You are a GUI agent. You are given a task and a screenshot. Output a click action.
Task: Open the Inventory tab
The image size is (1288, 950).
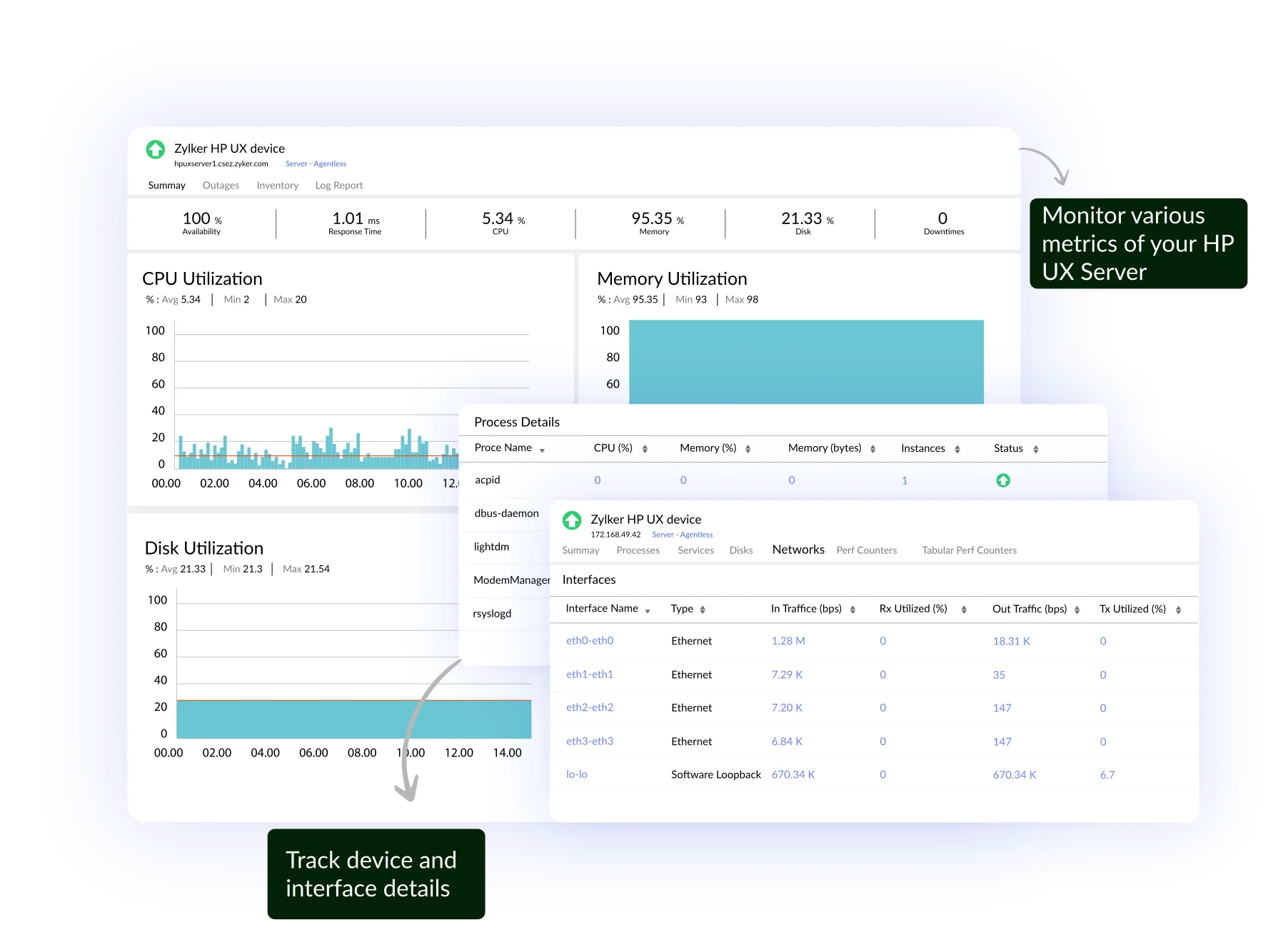click(x=277, y=185)
